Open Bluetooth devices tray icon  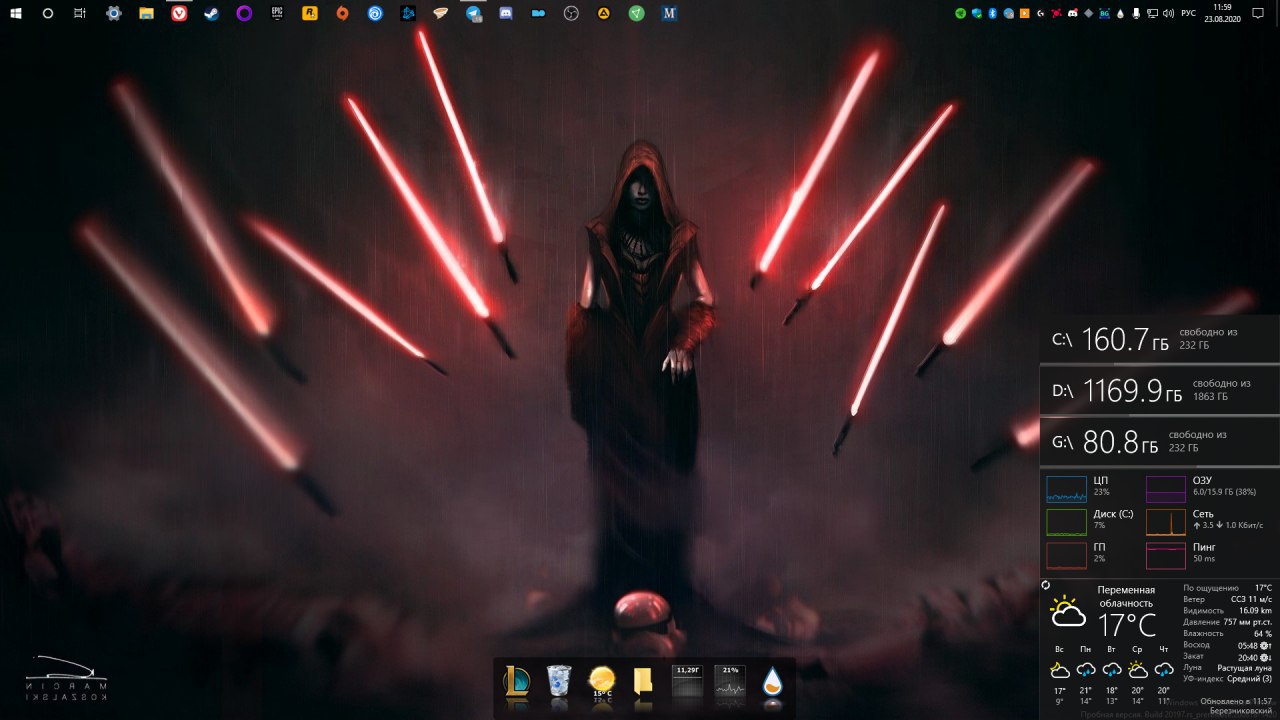pos(993,14)
